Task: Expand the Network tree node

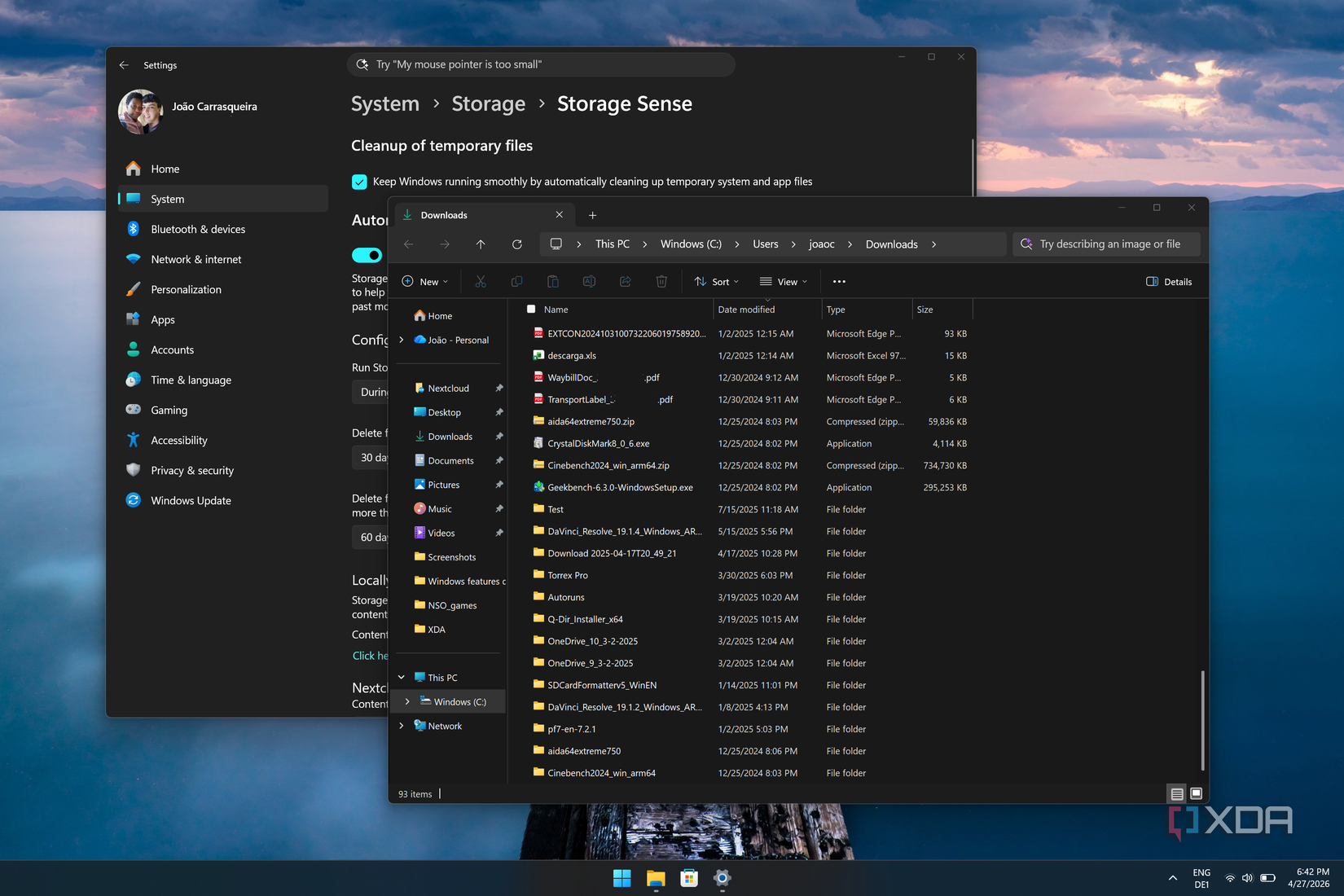Action: [x=402, y=726]
